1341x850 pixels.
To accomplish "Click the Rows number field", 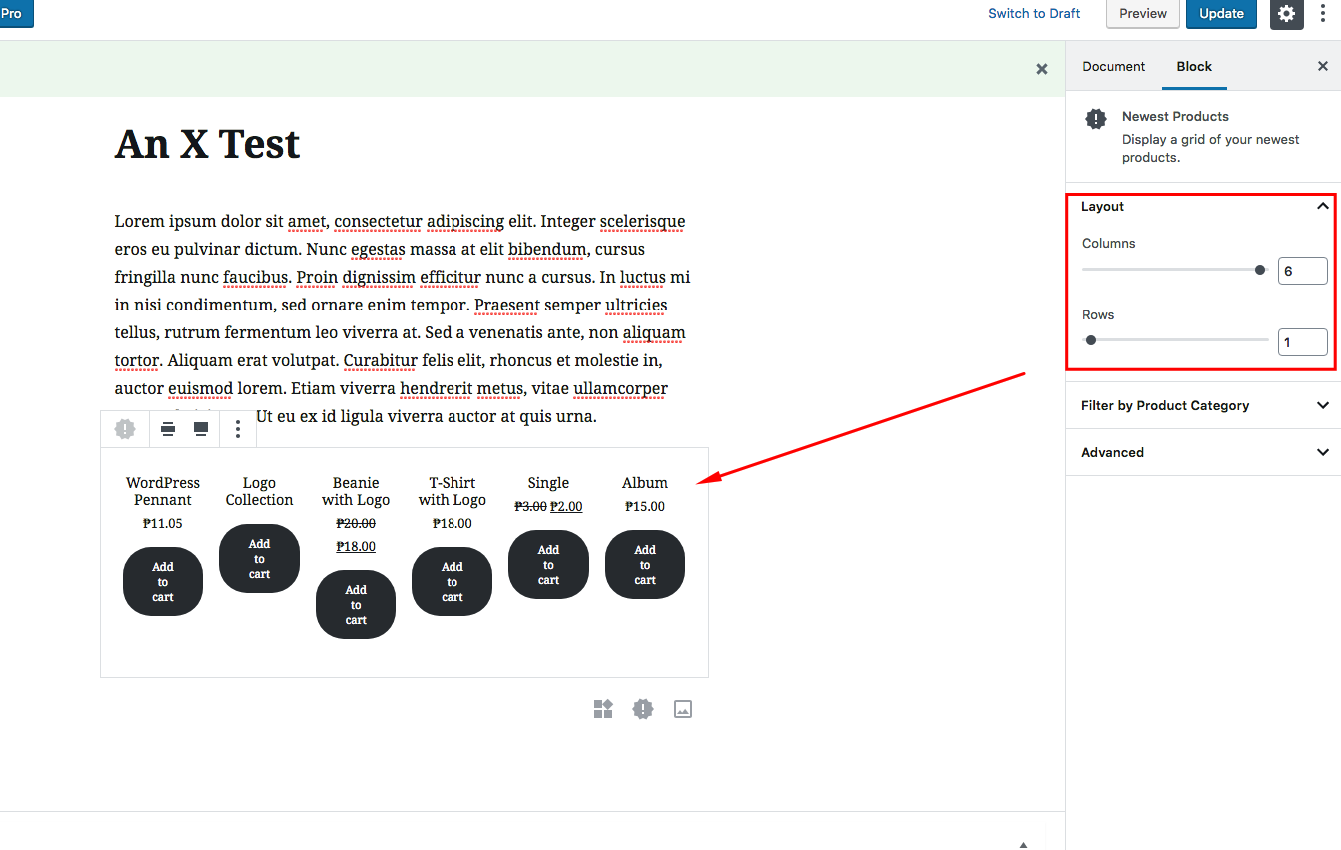I will pos(1302,342).
